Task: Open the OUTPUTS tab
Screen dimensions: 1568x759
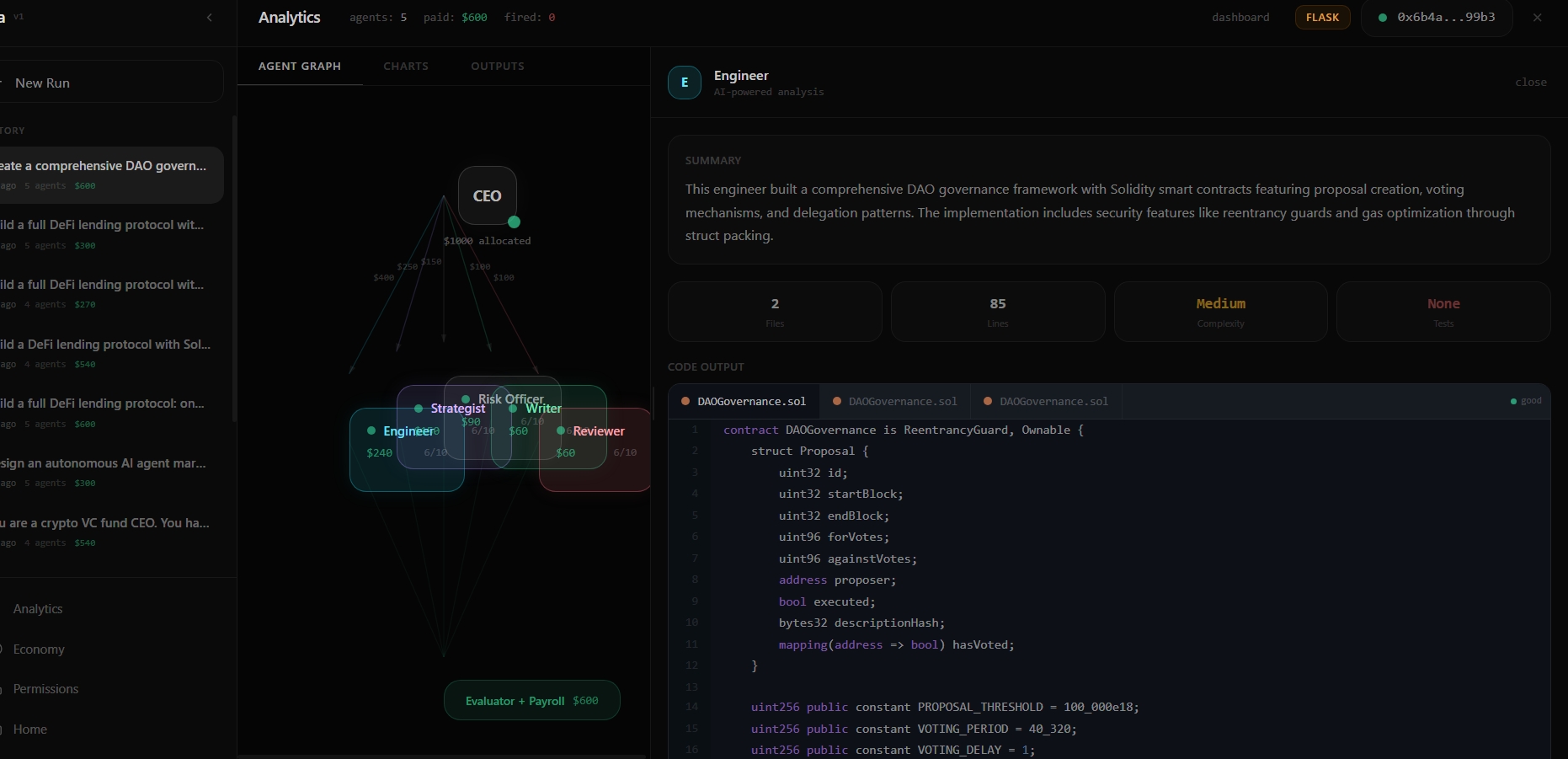Action: coord(498,67)
